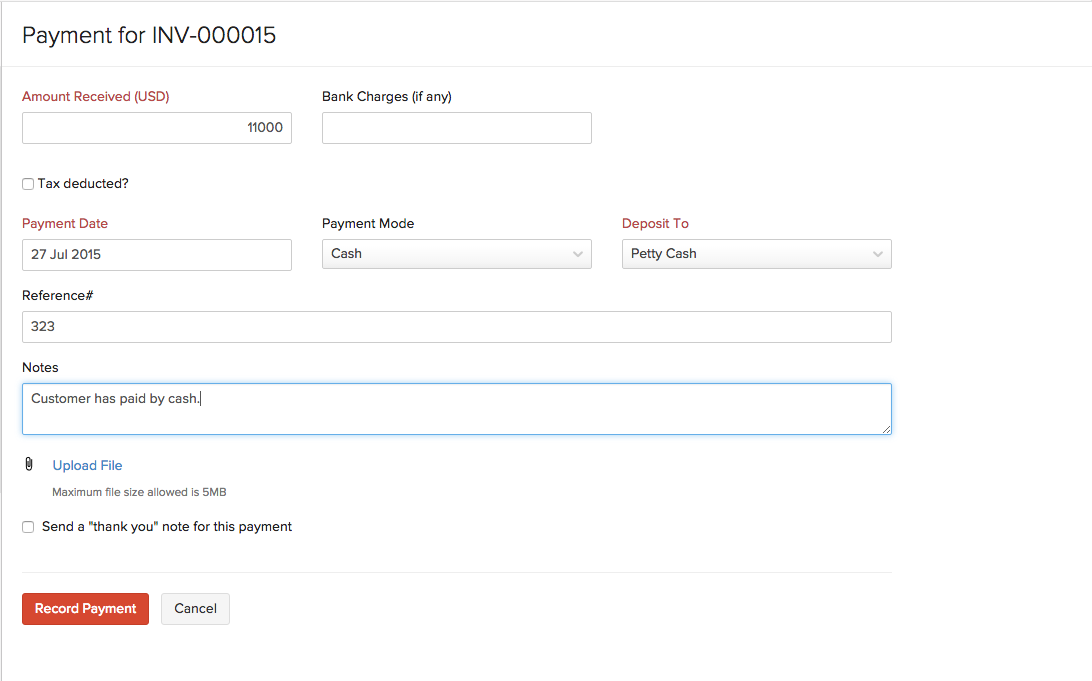Click the Notes textarea resize handle
This screenshot has height=681, width=1092.
click(x=887, y=430)
